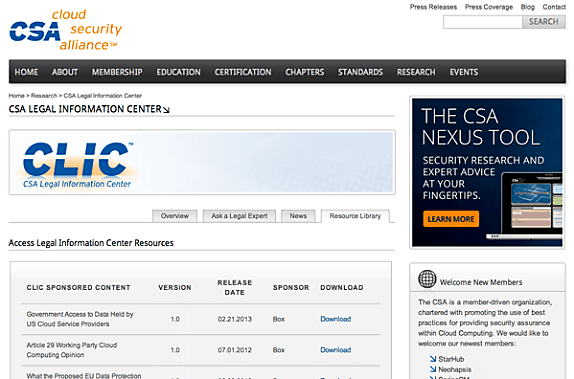This screenshot has width=574, height=379.
Task: Click the Access Legal Information Center Resources heading
Action: (91, 243)
